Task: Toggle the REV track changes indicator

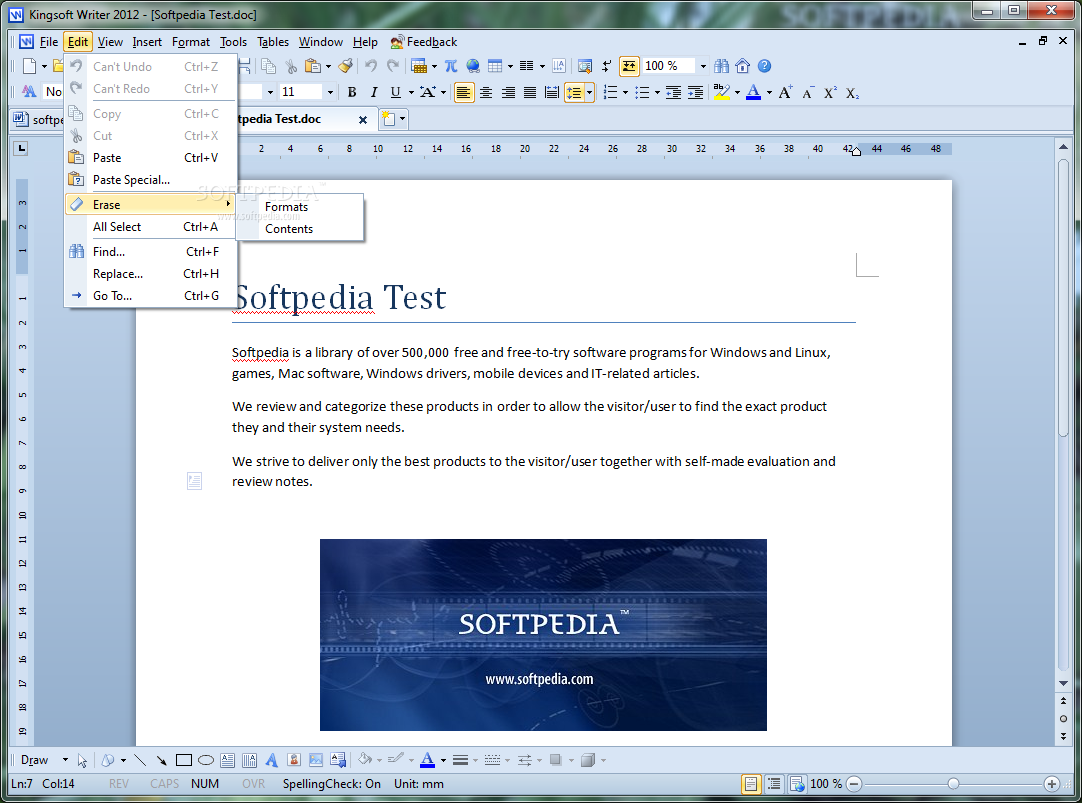Action: point(119,784)
